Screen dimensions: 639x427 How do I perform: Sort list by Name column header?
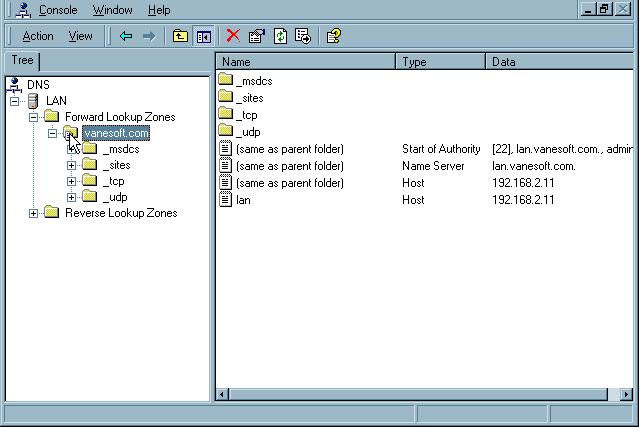click(x=305, y=61)
